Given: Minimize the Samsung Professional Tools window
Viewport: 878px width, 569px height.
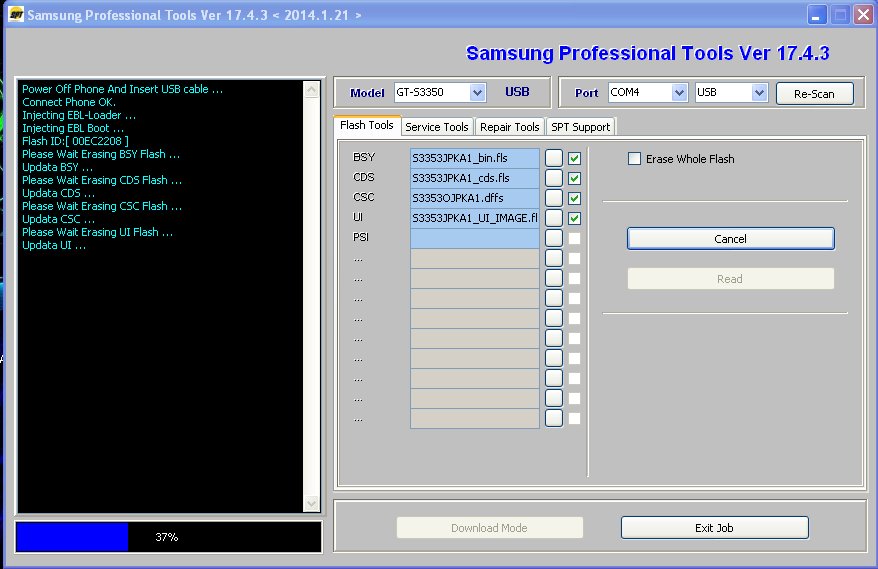Looking at the screenshot, I should click(817, 15).
